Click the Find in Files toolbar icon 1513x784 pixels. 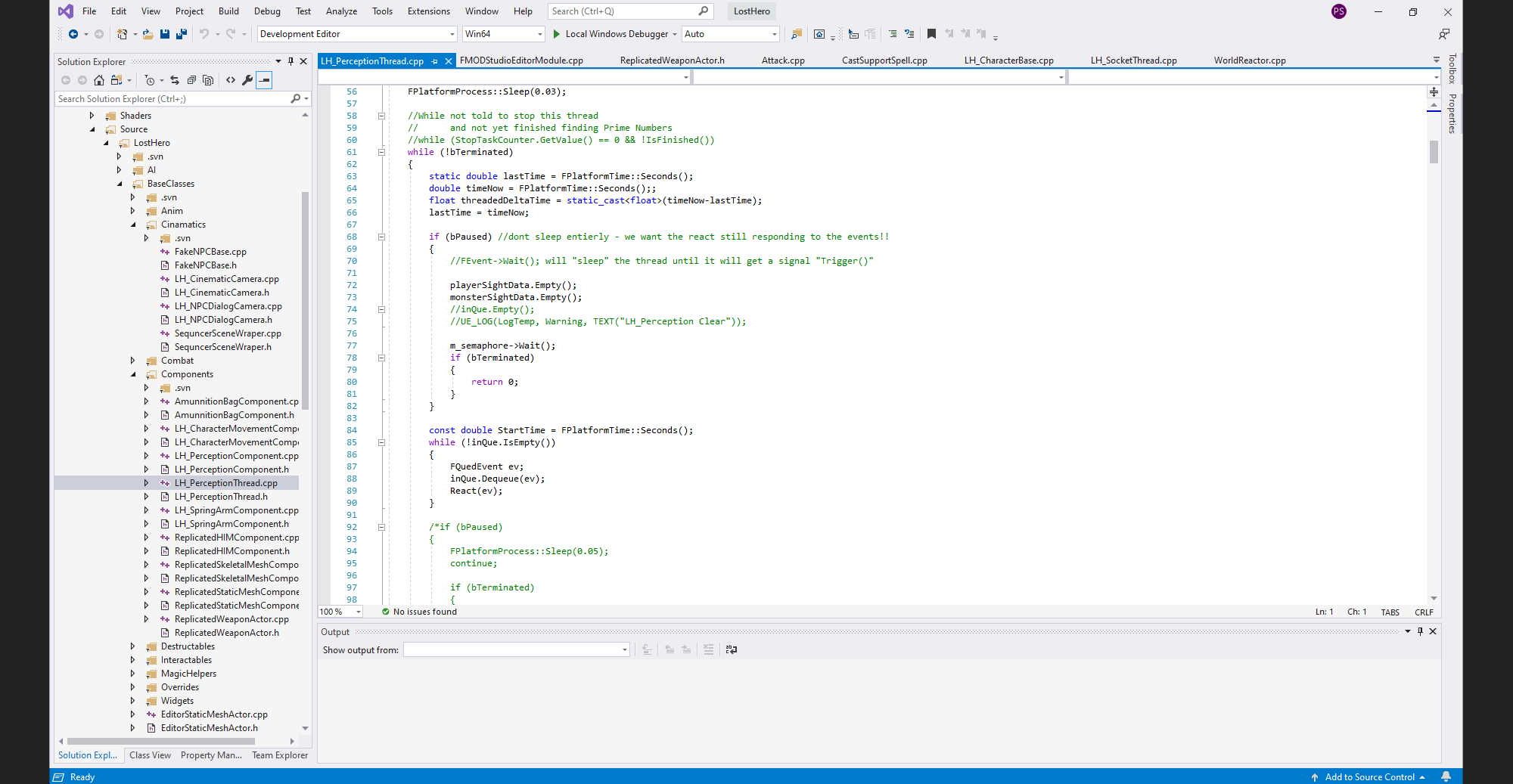(x=796, y=34)
